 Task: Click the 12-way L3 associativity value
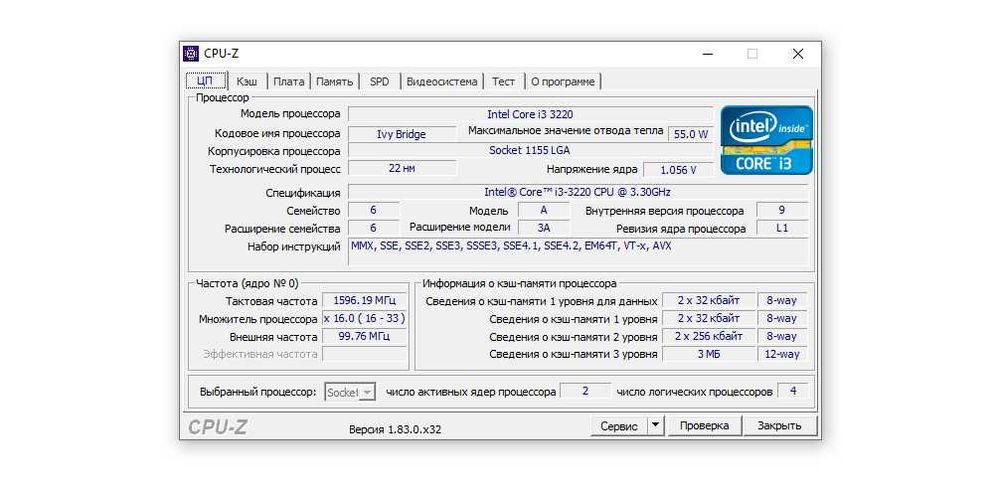click(x=782, y=353)
